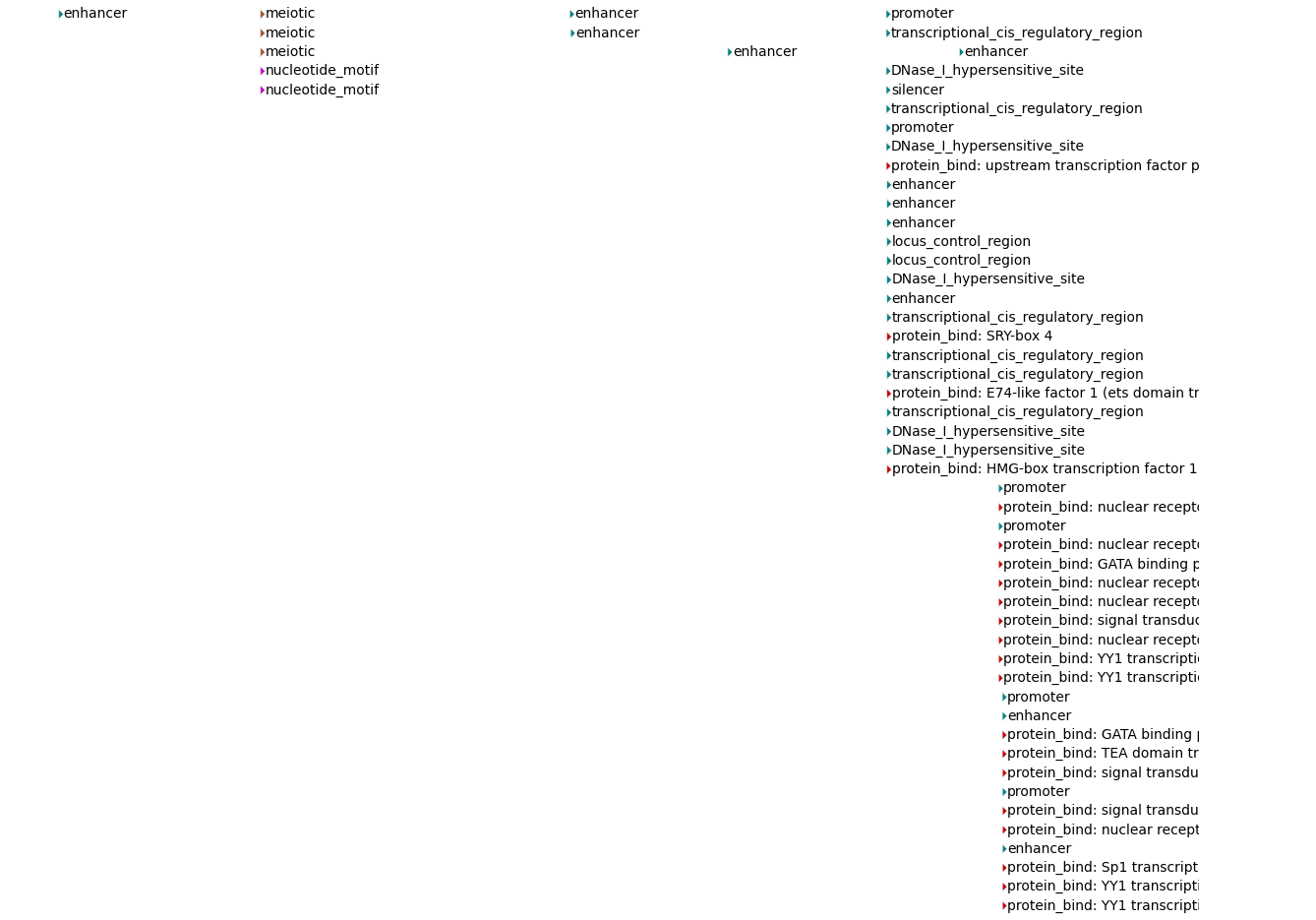Select the bottommost protein_bind: YY1 feature
The image size is (1316, 920).
click(1103, 905)
